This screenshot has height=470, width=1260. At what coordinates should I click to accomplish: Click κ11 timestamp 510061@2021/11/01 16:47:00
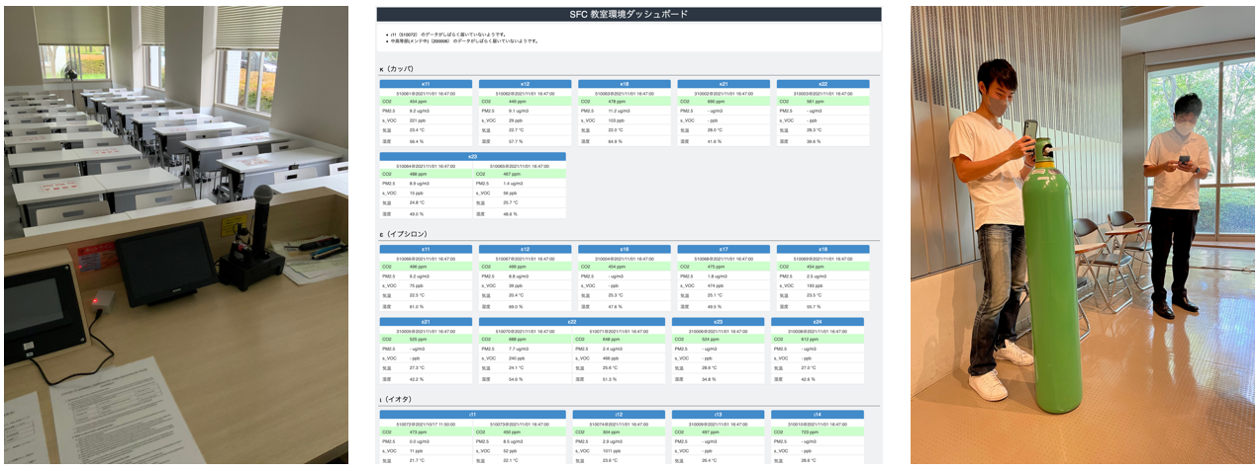coord(425,93)
